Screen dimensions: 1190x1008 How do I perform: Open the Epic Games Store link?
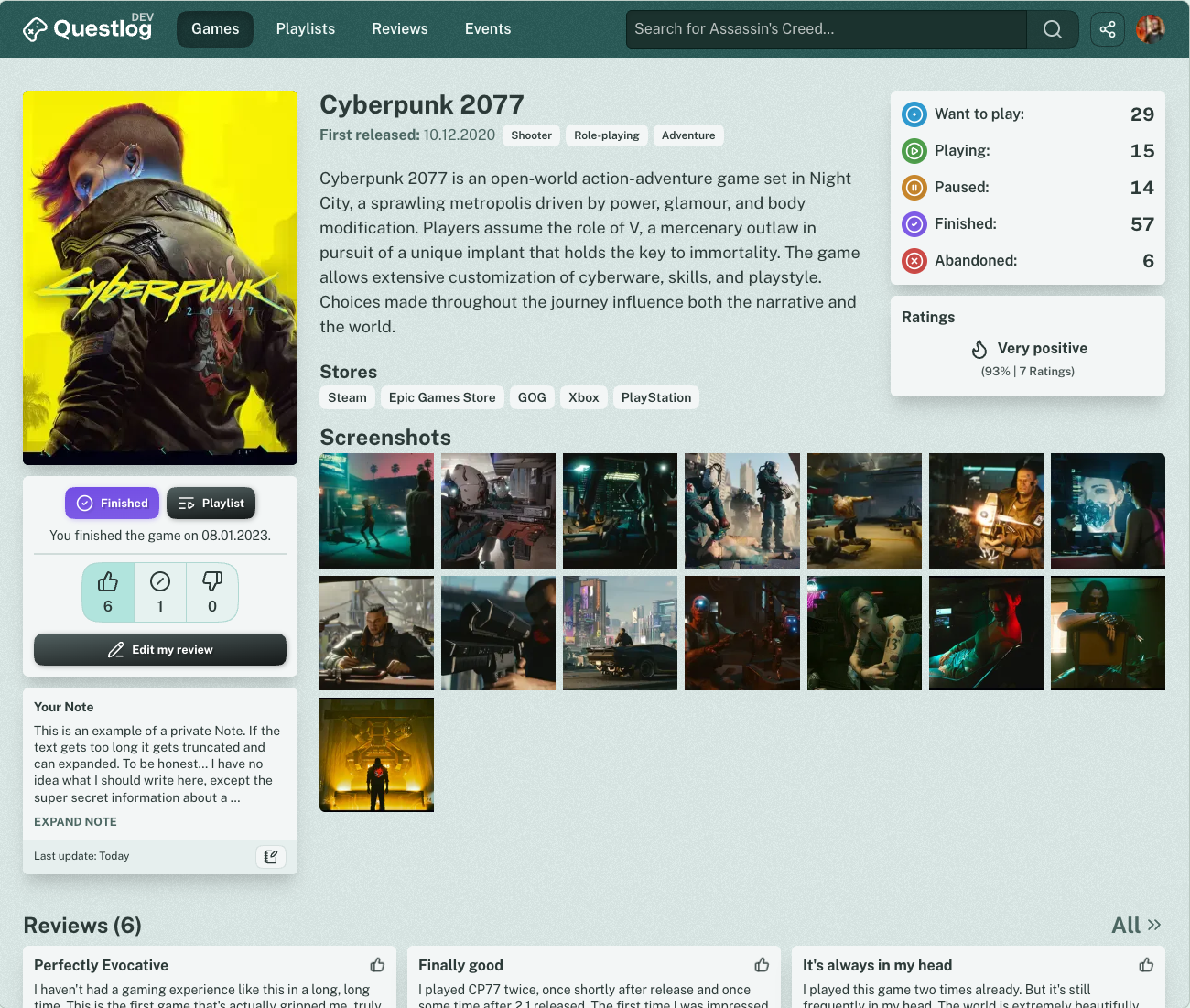[x=442, y=397]
